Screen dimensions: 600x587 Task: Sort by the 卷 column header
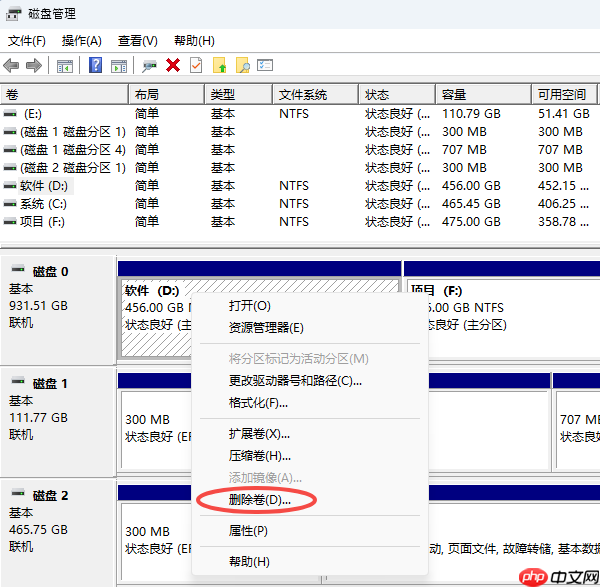(64, 94)
